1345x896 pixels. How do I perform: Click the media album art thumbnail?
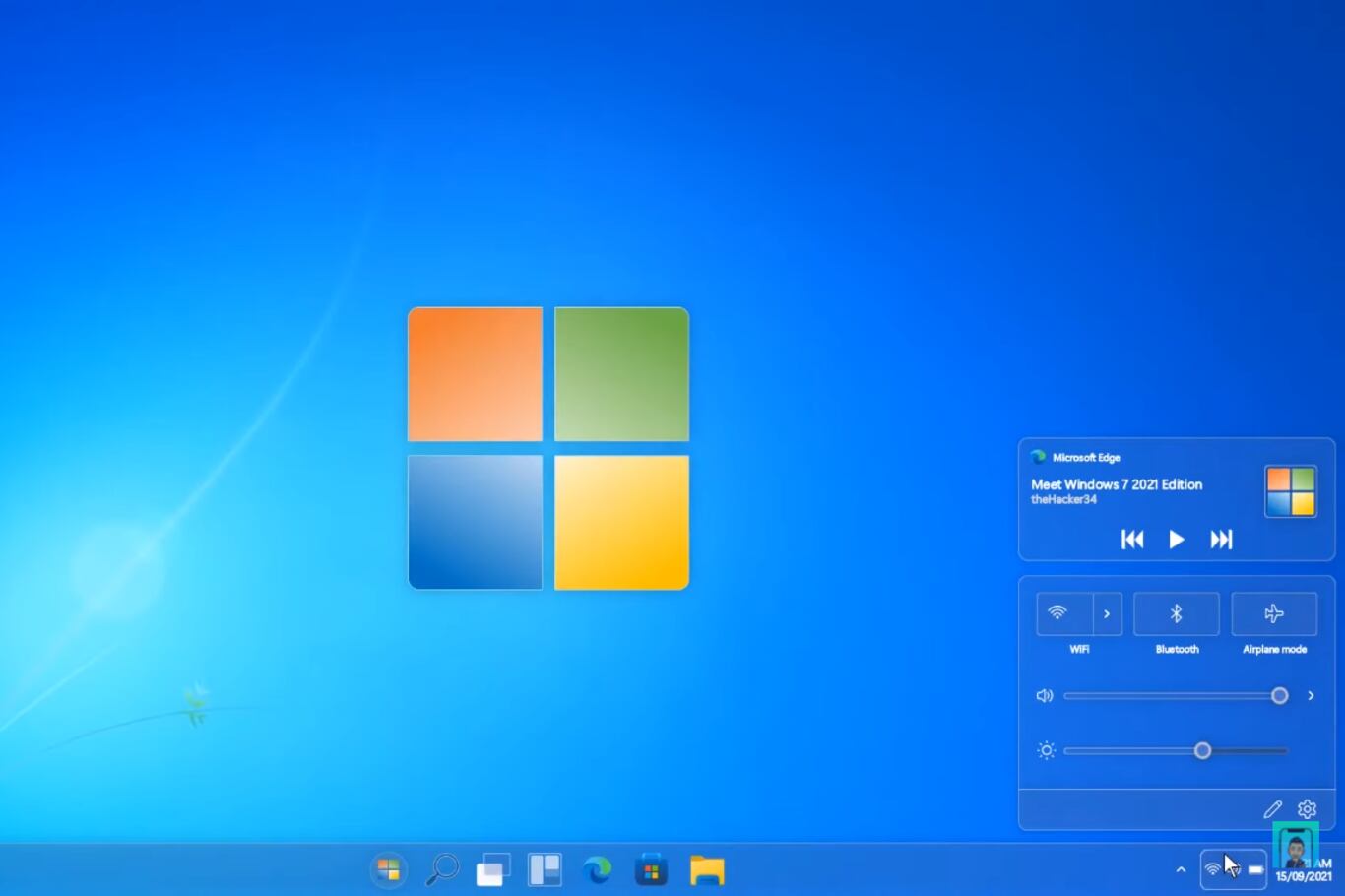point(1290,491)
